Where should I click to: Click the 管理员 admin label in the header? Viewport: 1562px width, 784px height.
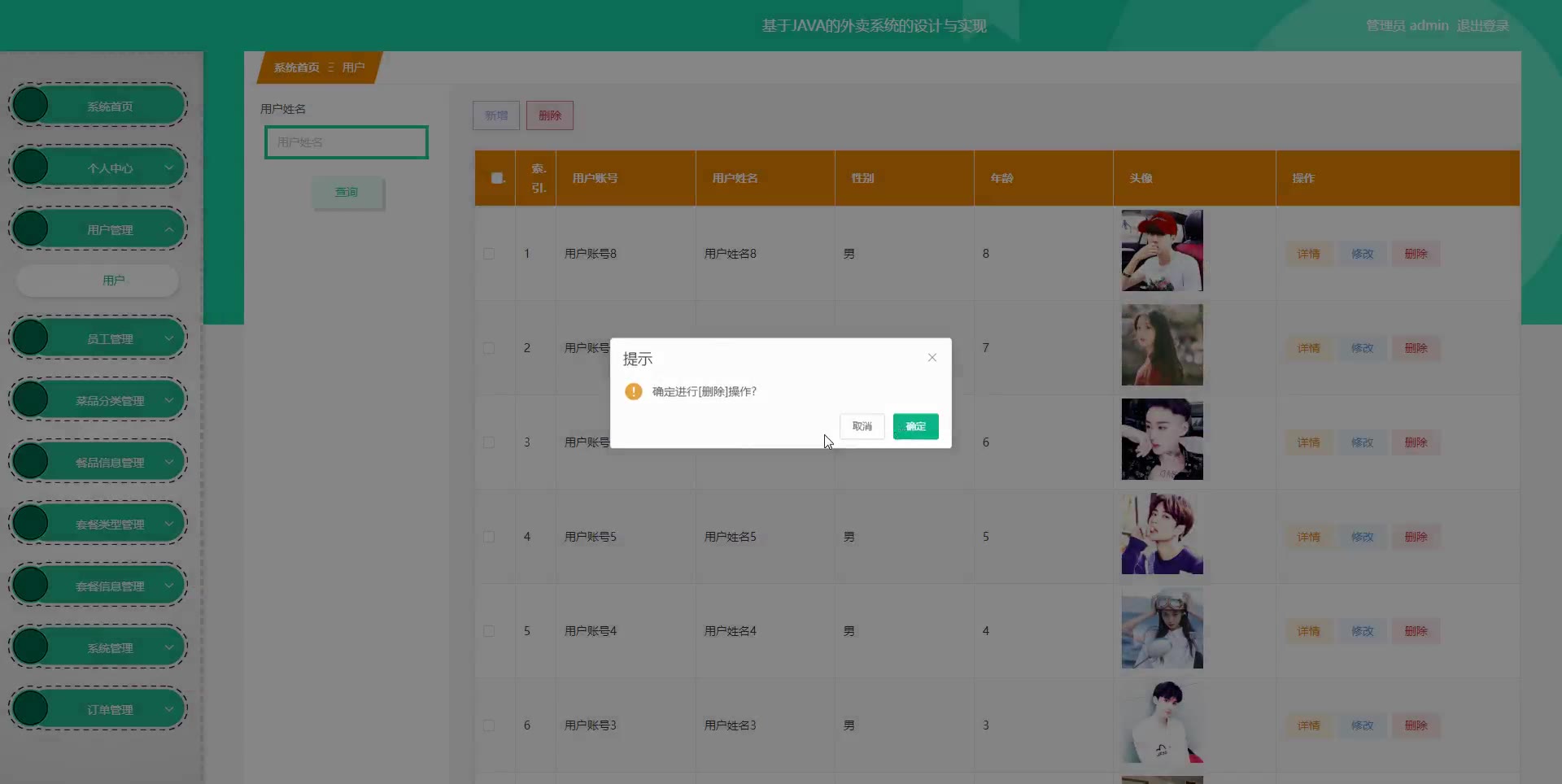tap(1407, 26)
